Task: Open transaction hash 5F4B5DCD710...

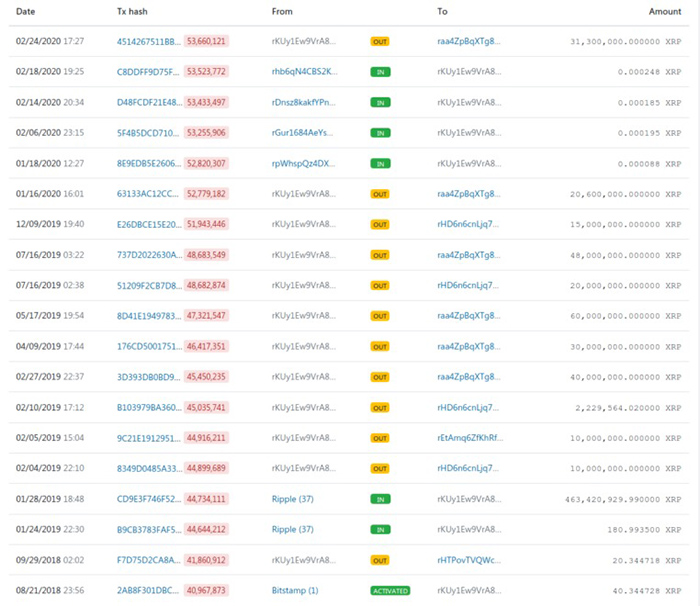Action: [148, 133]
